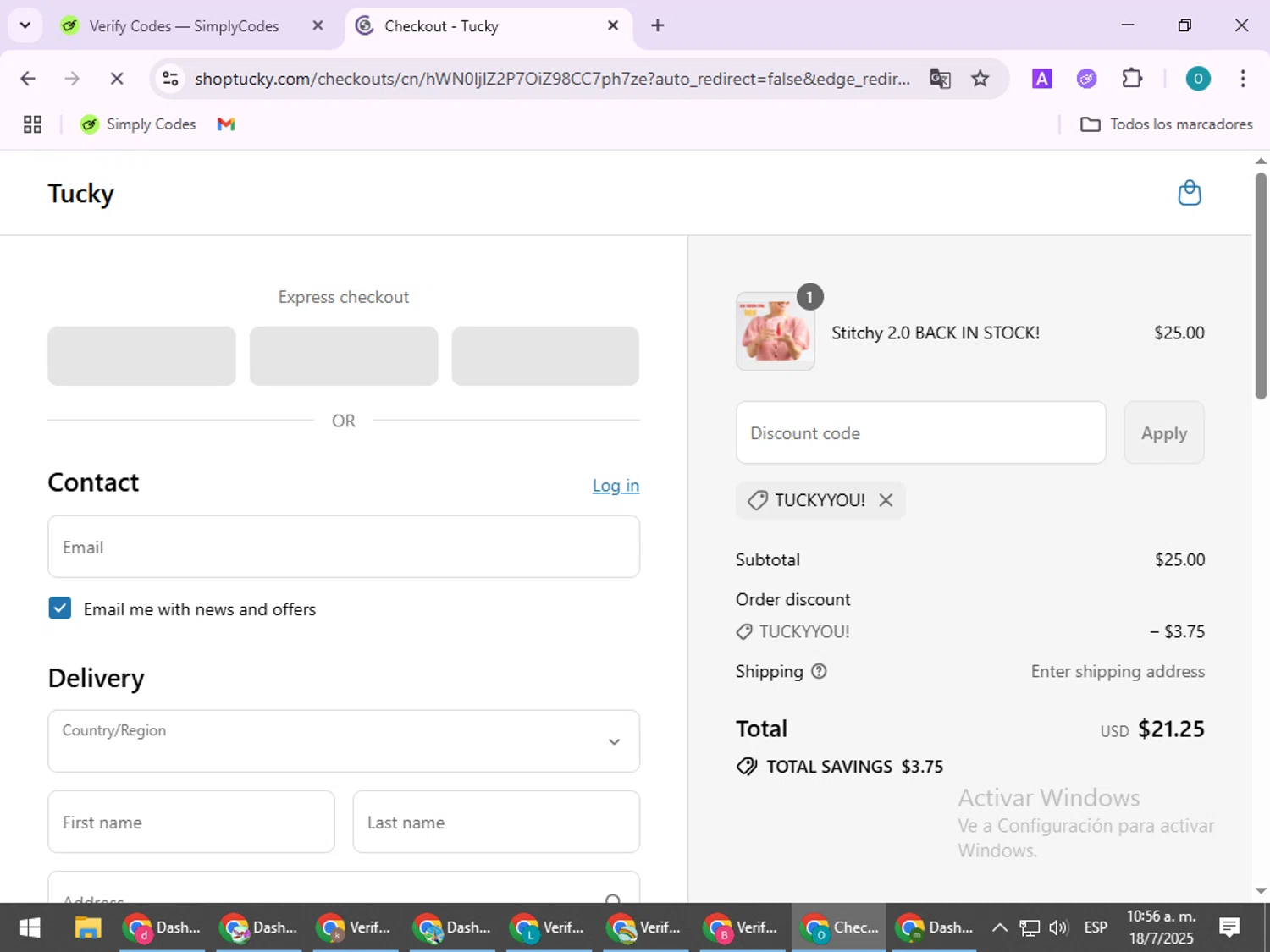
Task: Click the Enter shipping address text
Action: point(1118,671)
